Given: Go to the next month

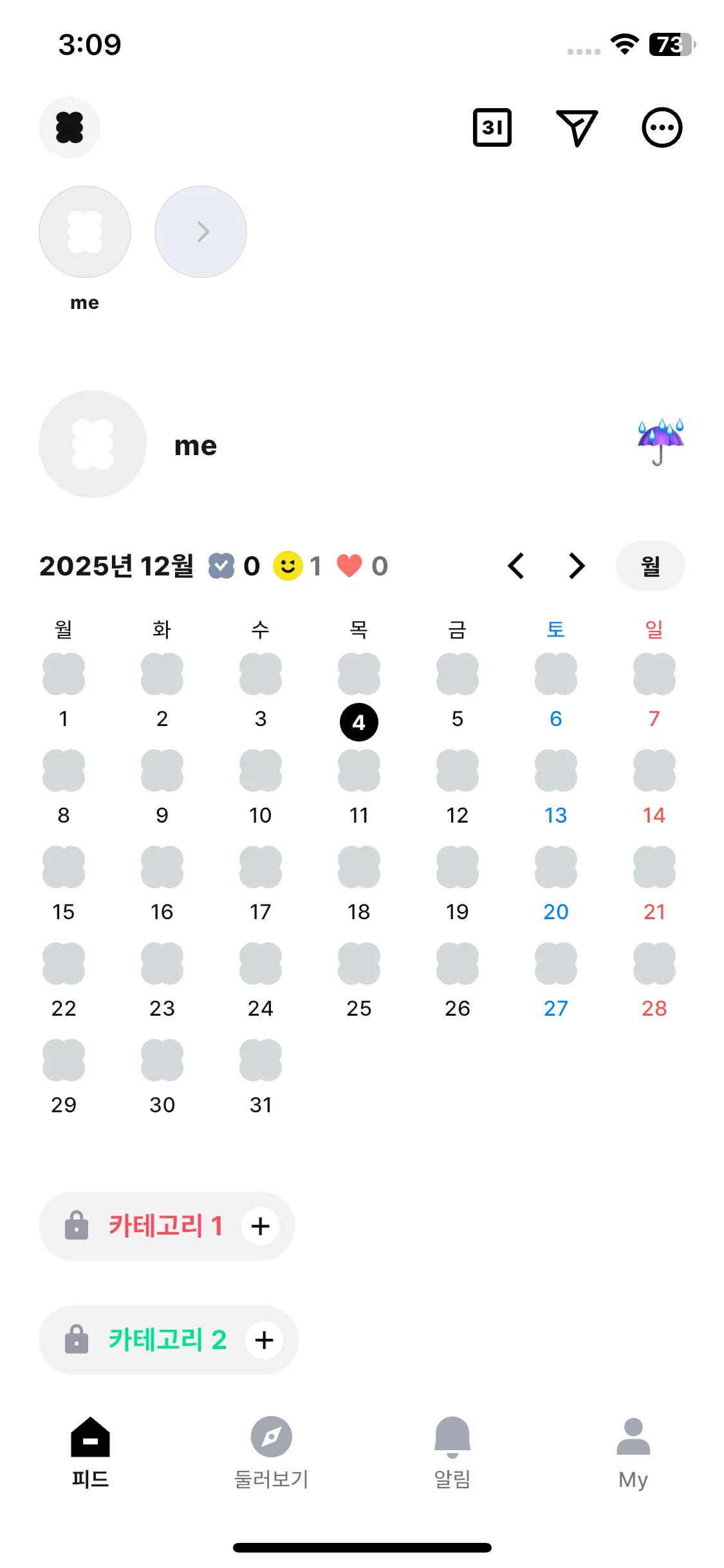Looking at the screenshot, I should coord(577,566).
